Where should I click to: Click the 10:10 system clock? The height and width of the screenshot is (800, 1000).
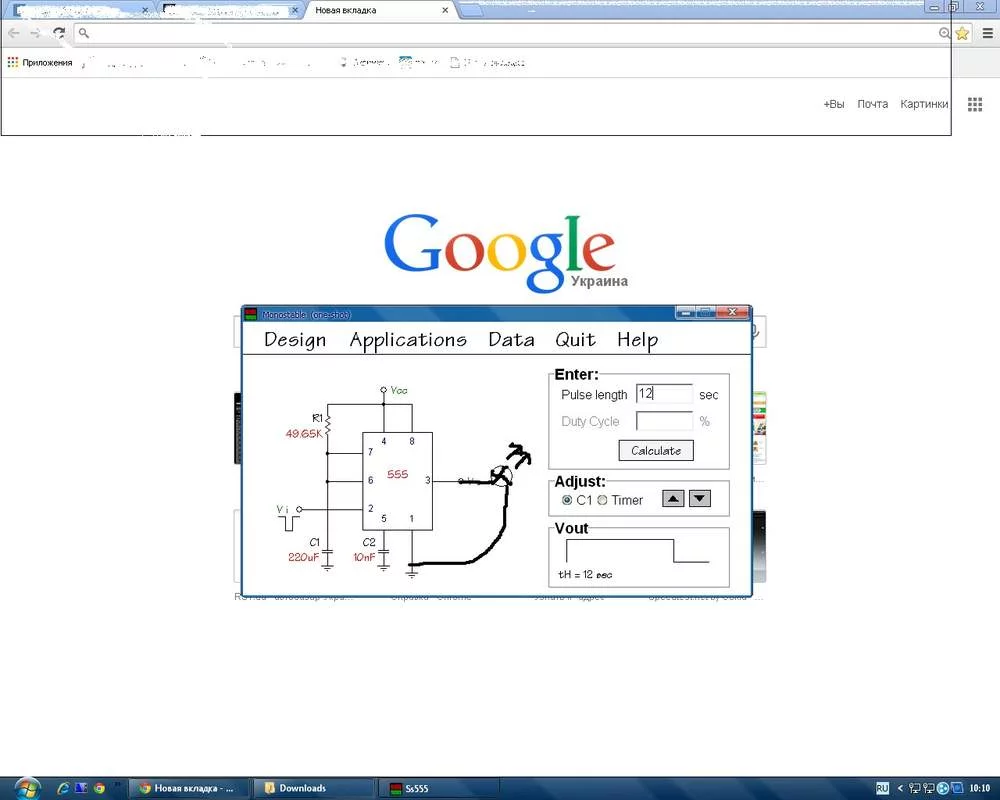click(x=980, y=789)
